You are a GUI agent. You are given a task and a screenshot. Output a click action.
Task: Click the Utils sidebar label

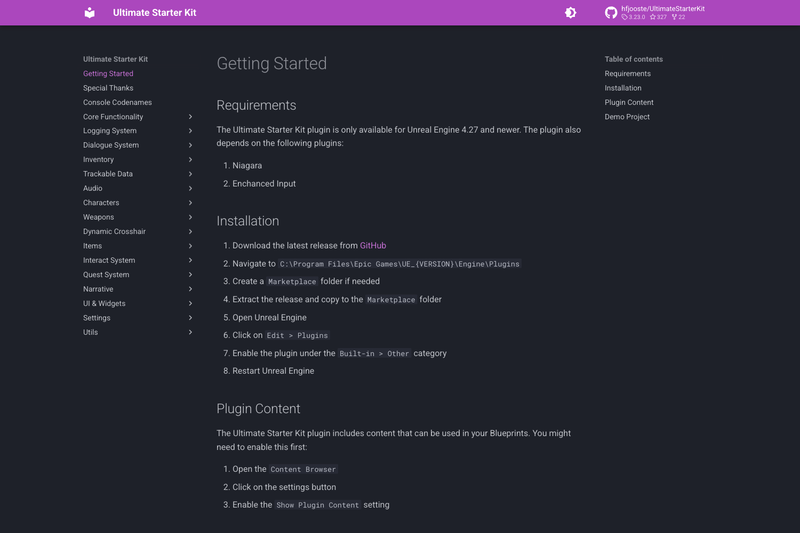coord(90,332)
